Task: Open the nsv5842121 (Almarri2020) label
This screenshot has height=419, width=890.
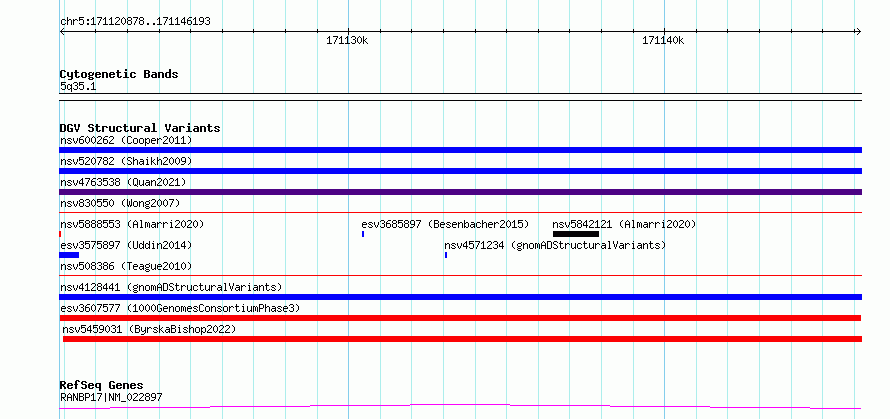Action: coord(624,224)
